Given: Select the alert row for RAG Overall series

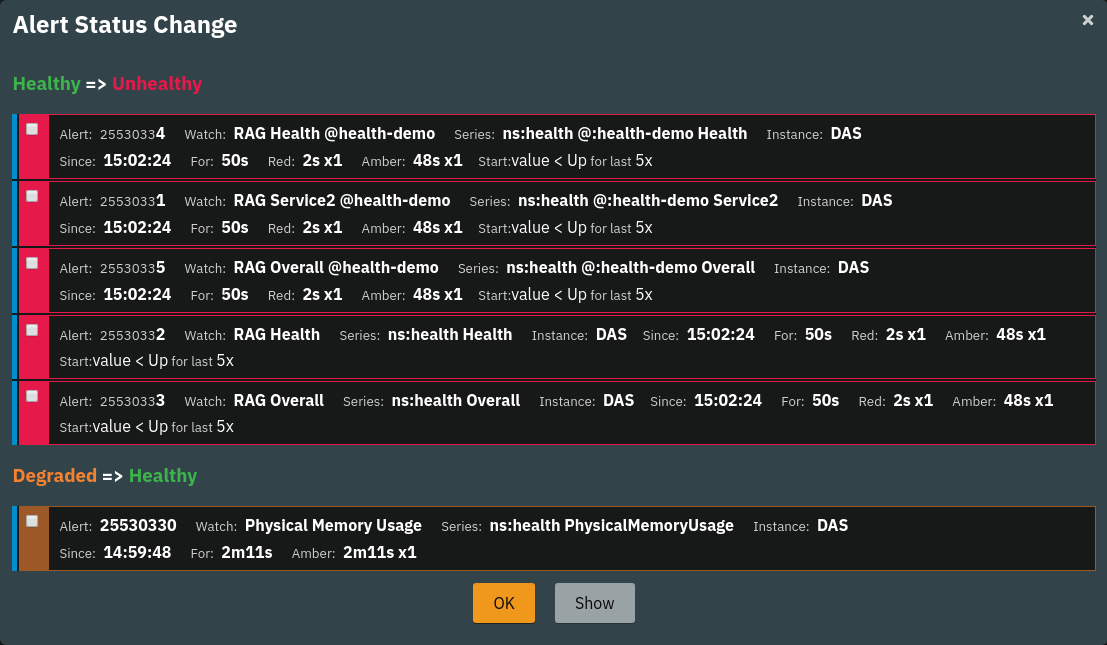Looking at the screenshot, I should [x=550, y=412].
